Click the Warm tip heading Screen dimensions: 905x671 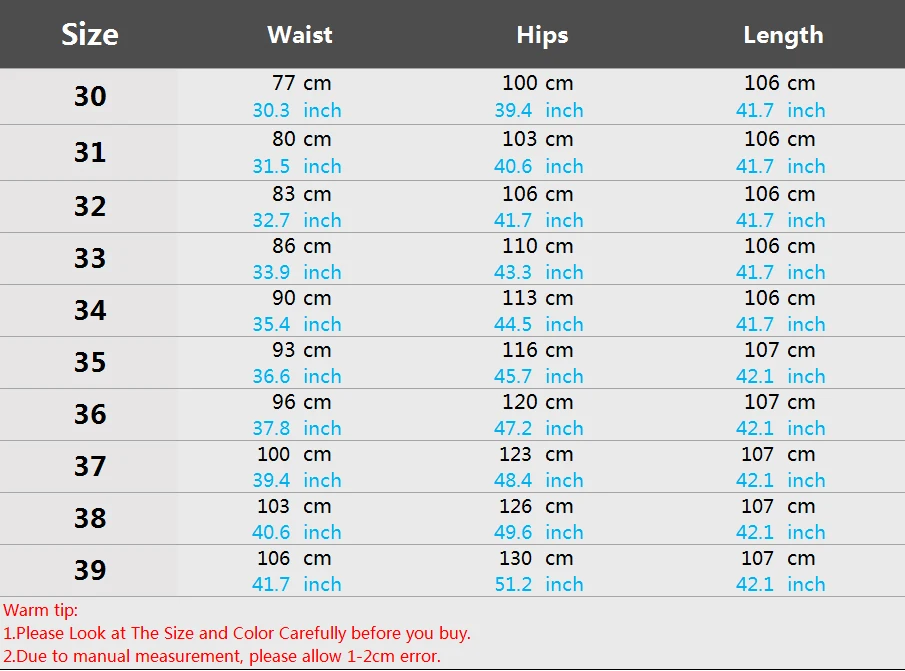point(40,610)
